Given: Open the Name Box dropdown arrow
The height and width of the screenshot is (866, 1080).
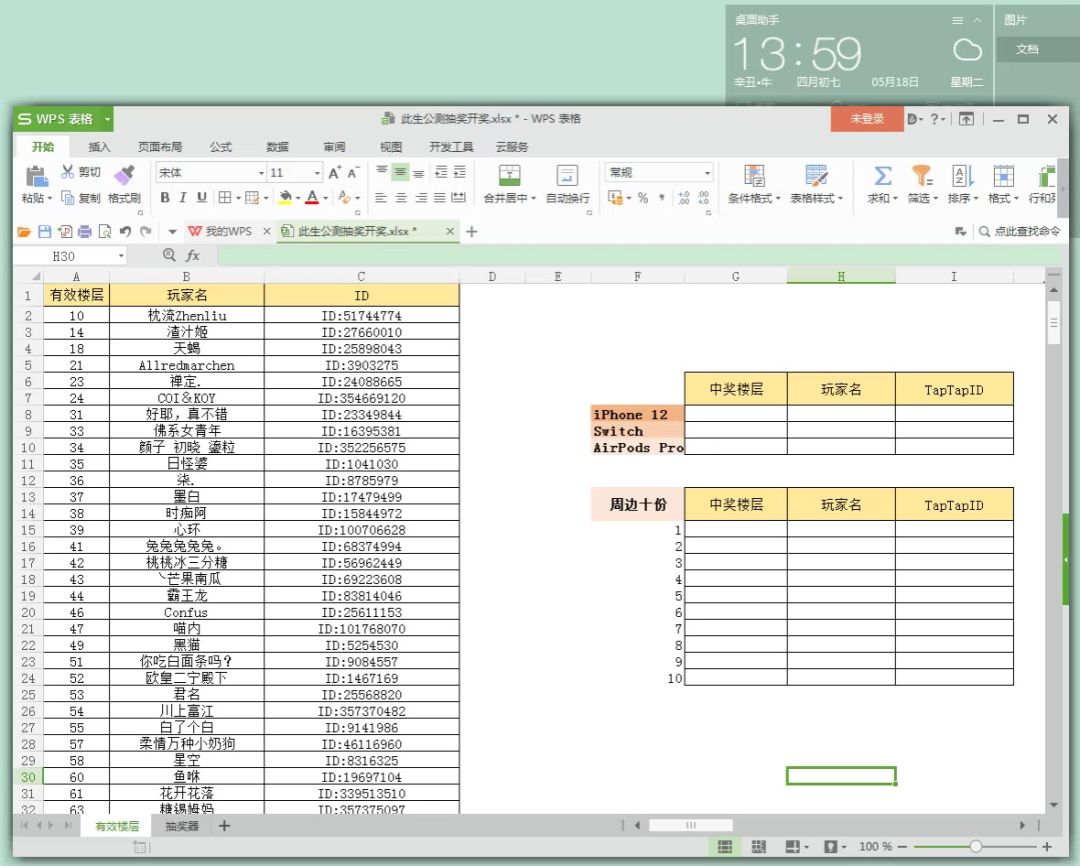Looking at the screenshot, I should [x=121, y=256].
